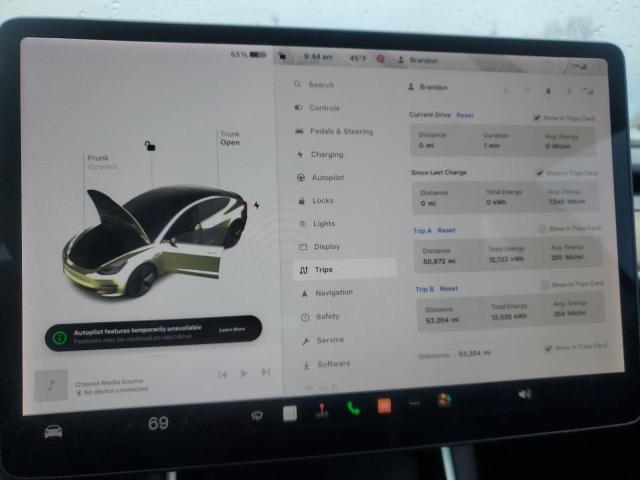640x480 pixels.
Task: Tap the play button in media player
Action: click(x=244, y=373)
